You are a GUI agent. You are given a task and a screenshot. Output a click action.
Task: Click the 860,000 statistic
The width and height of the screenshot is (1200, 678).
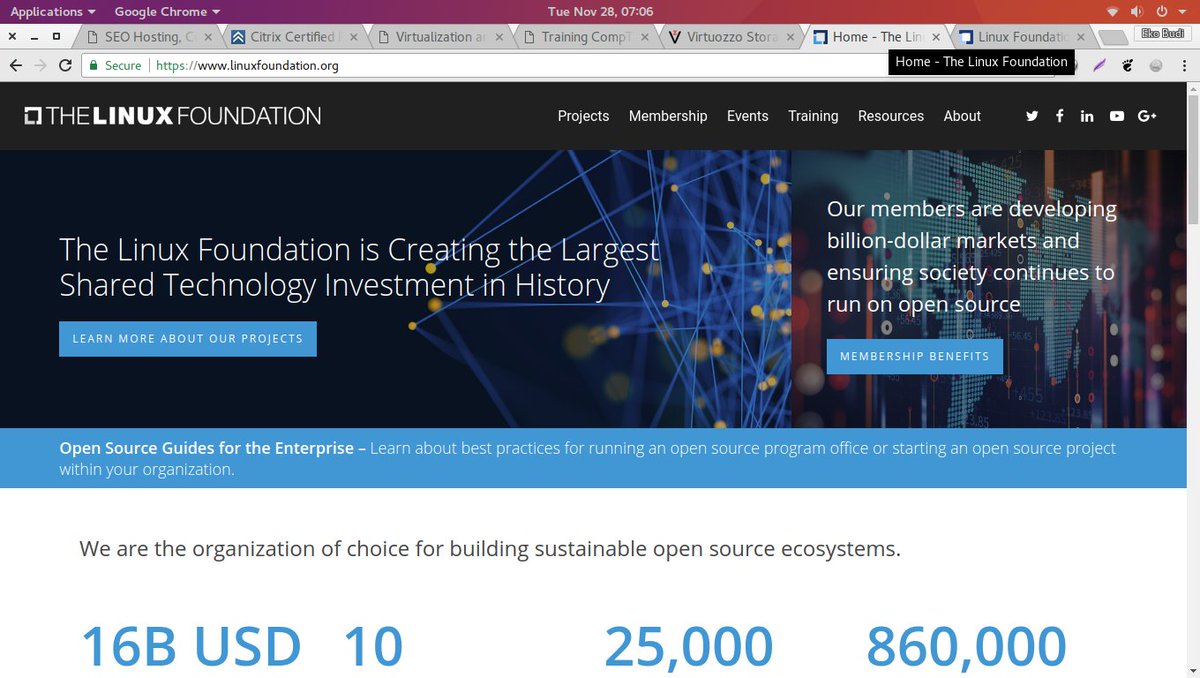(x=966, y=646)
